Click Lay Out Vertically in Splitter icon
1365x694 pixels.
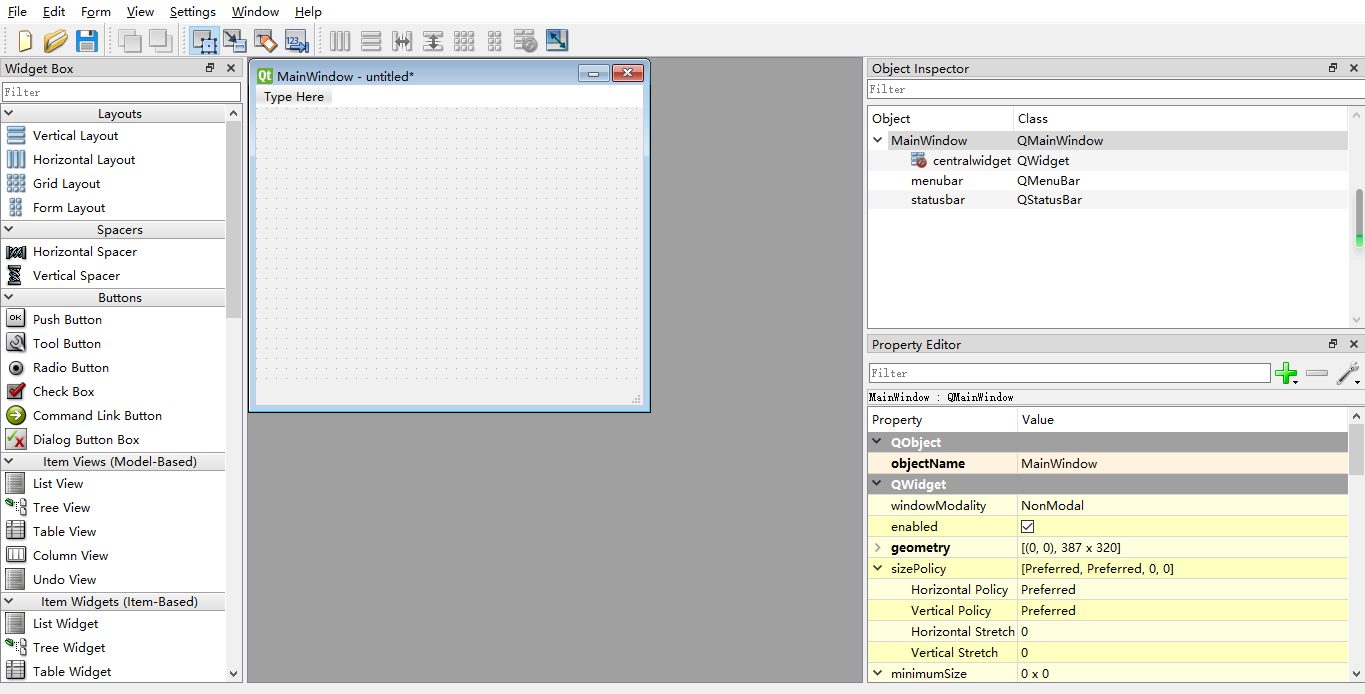coord(433,41)
